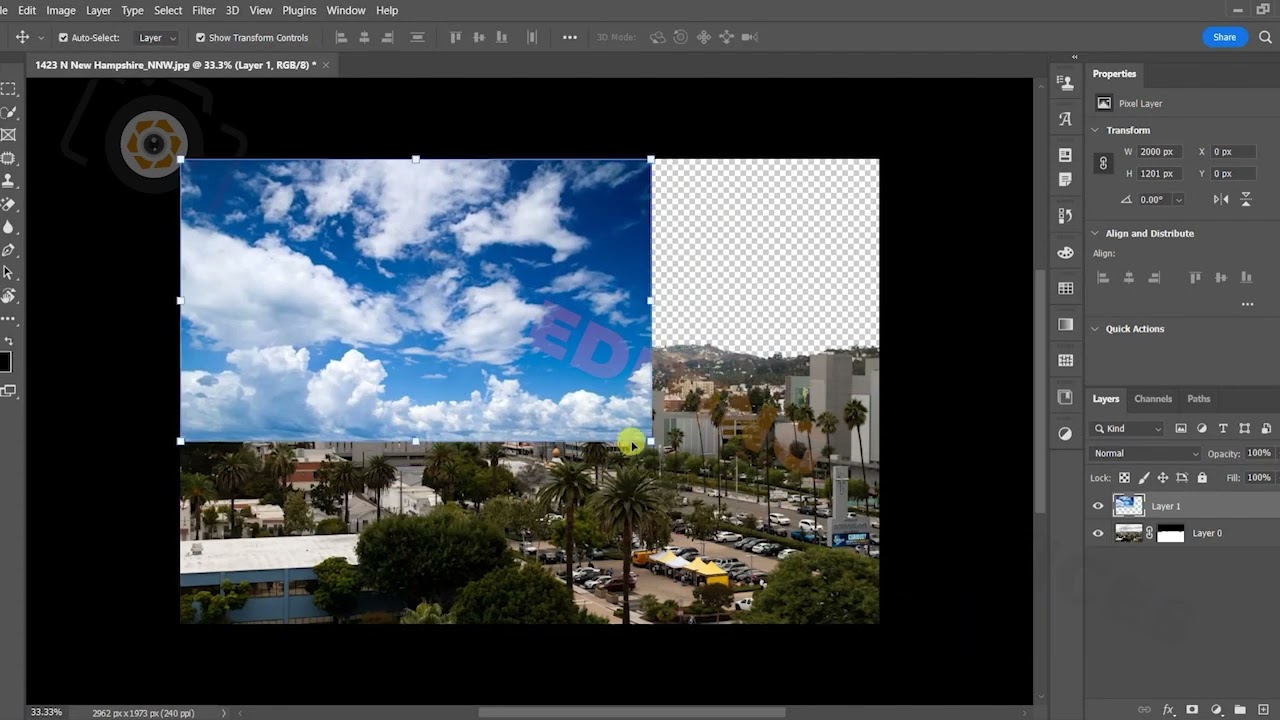Image resolution: width=1280 pixels, height=720 pixels.
Task: Toggle the Auto-Select checkbox
Action: [64, 38]
